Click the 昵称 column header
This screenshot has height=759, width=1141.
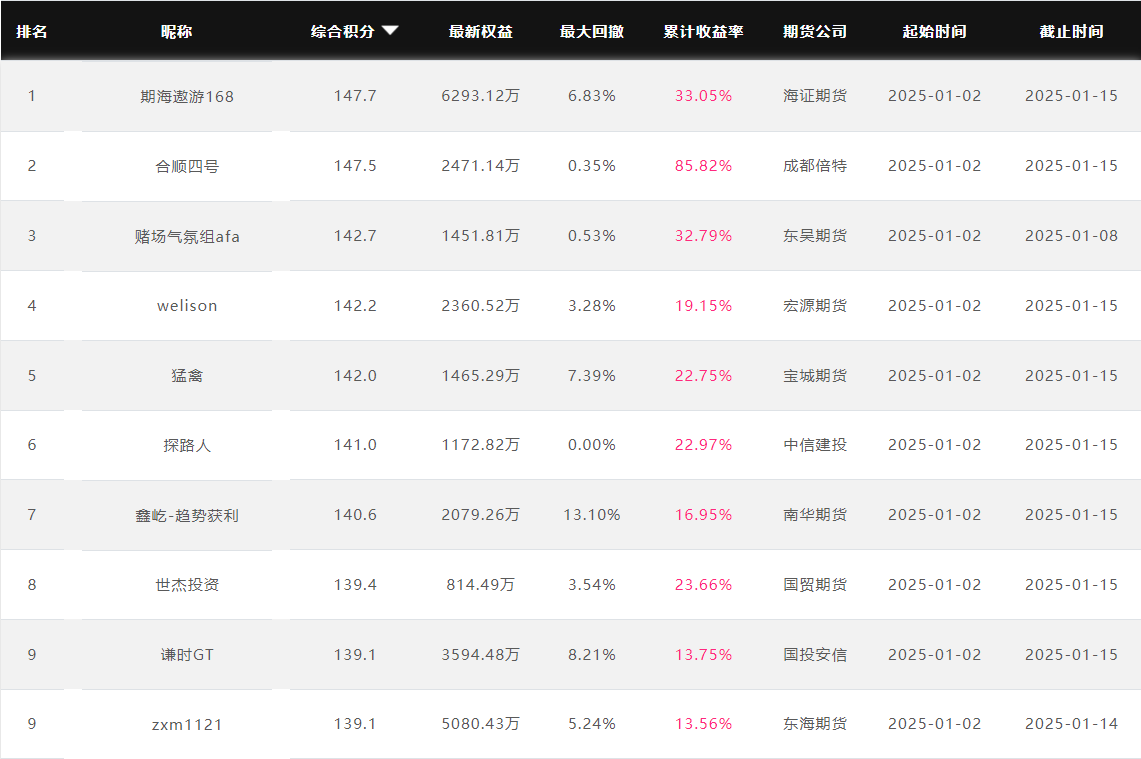pos(177,31)
